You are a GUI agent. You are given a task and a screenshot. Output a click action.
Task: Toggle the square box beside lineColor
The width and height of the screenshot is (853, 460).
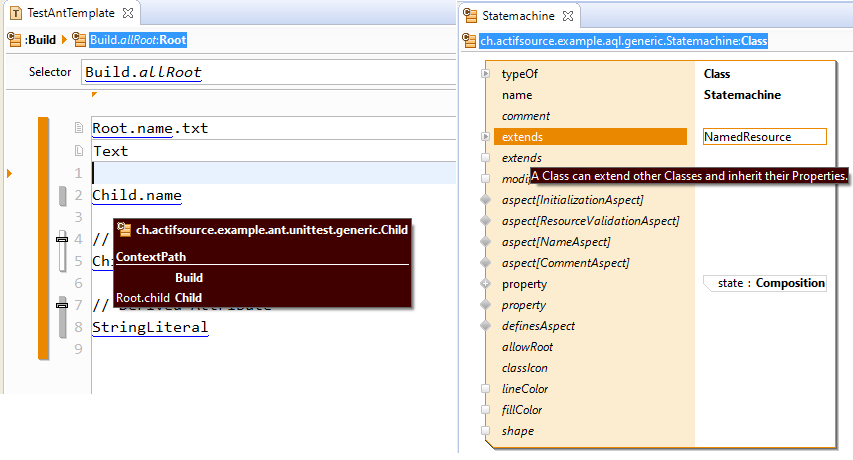pyautogui.click(x=486, y=389)
